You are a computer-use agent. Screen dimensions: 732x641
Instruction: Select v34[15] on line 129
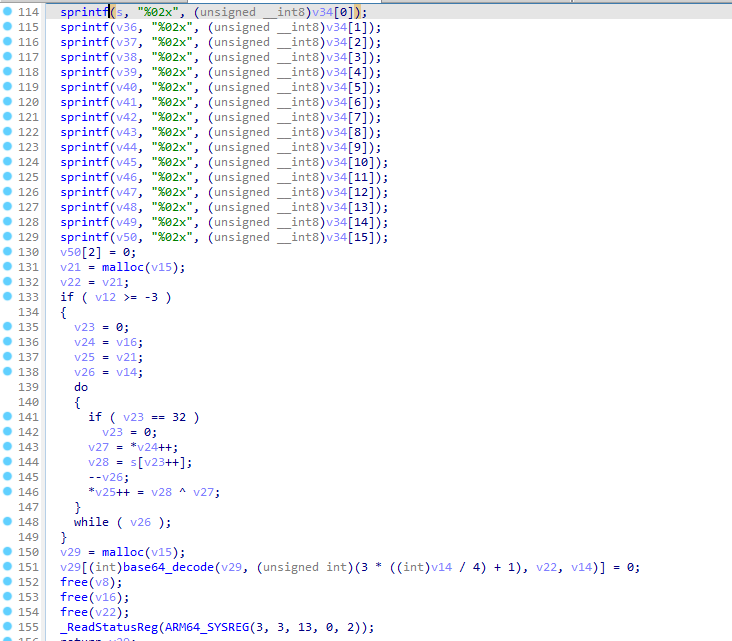click(x=350, y=237)
